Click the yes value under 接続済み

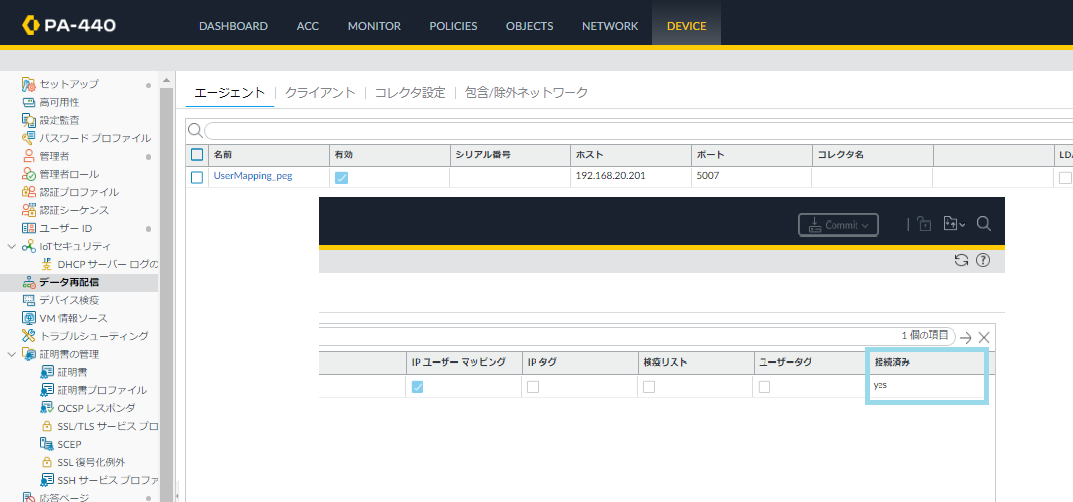pyautogui.click(x=881, y=385)
